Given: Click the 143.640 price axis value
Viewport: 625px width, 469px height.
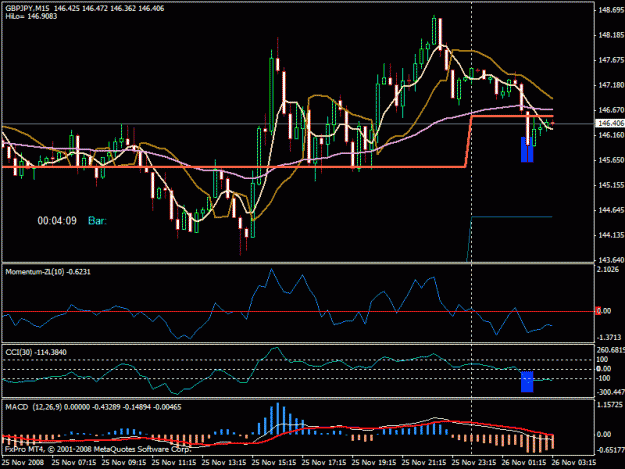Looking at the screenshot, I should [x=611, y=260].
